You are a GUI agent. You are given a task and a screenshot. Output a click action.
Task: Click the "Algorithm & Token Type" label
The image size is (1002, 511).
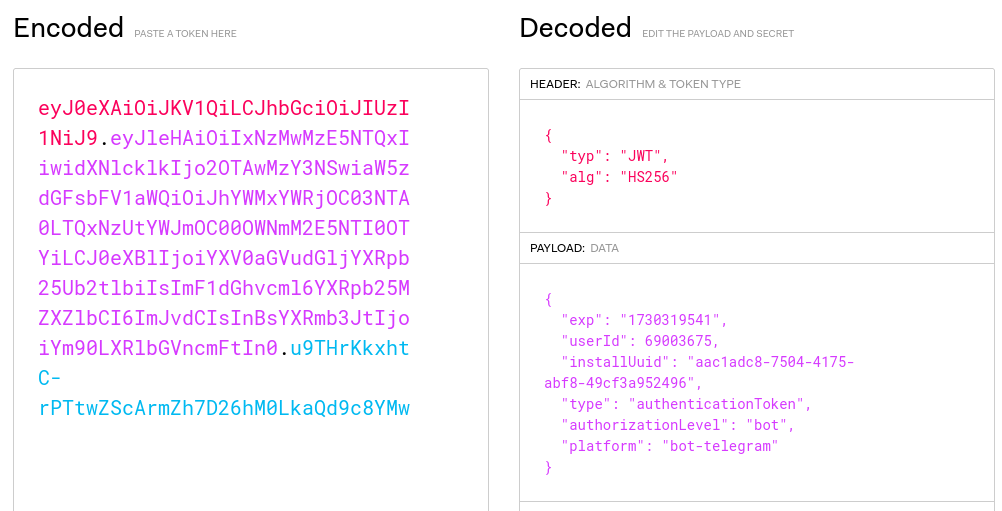tap(663, 84)
